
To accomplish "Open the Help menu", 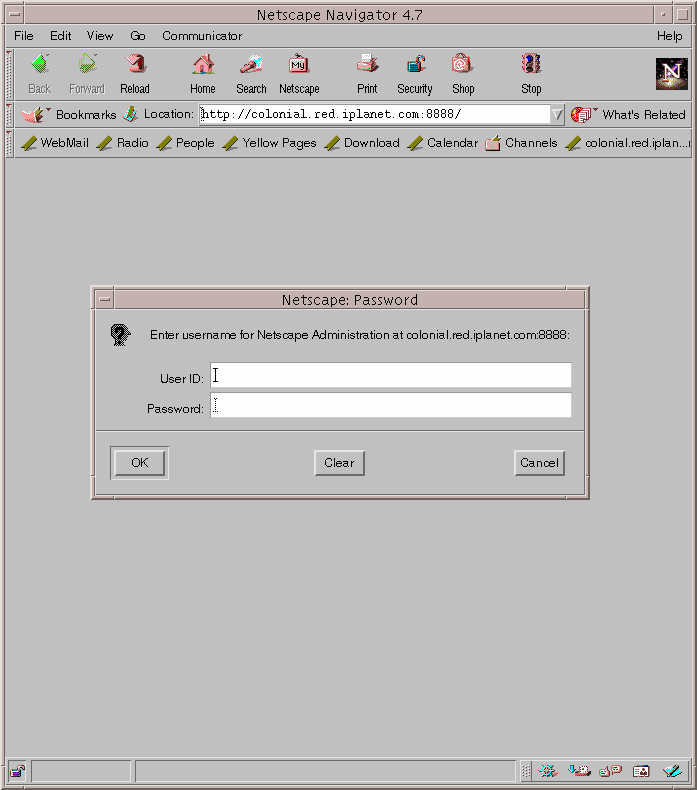I will (669, 36).
